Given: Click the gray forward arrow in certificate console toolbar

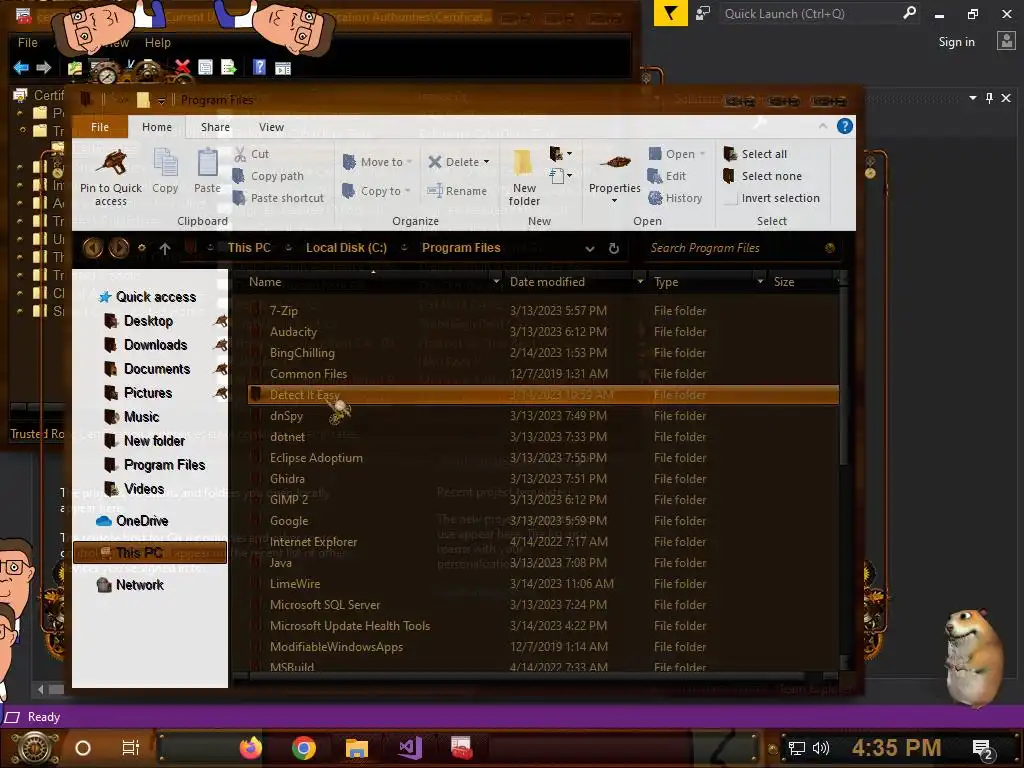Looking at the screenshot, I should [x=44, y=67].
